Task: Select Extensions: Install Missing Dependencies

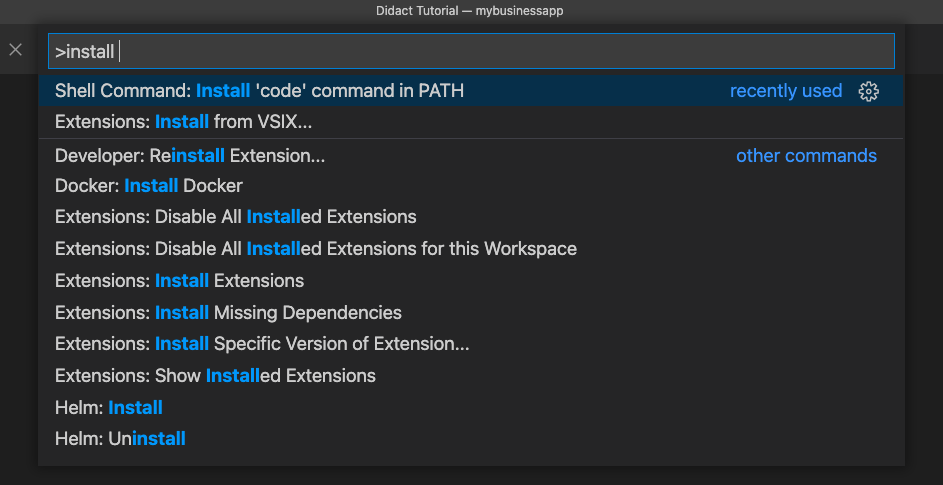Action: pyautogui.click(x=471, y=313)
